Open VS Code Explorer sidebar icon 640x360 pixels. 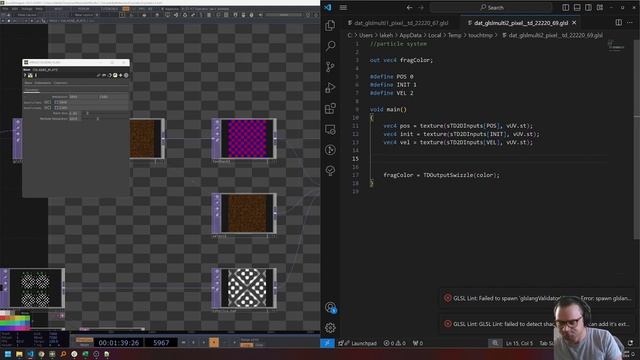click(330, 25)
